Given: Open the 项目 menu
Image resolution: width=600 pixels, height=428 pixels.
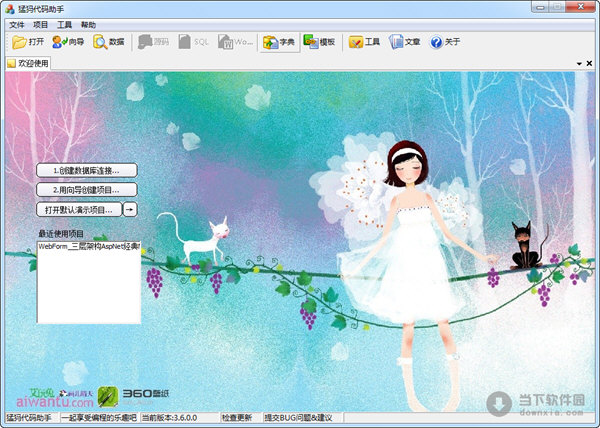Looking at the screenshot, I should click(x=41, y=25).
